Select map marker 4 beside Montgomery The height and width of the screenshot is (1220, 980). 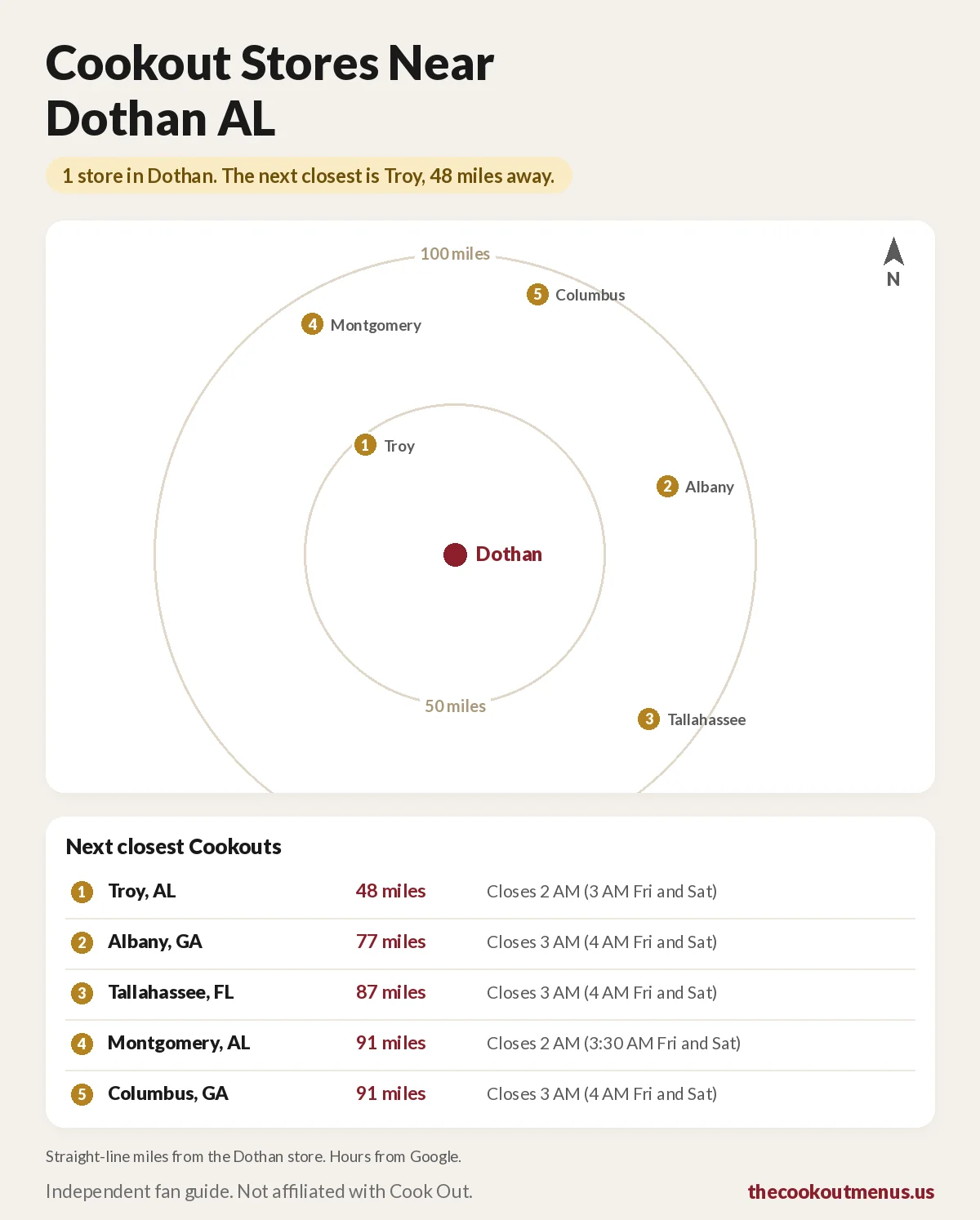click(x=312, y=324)
